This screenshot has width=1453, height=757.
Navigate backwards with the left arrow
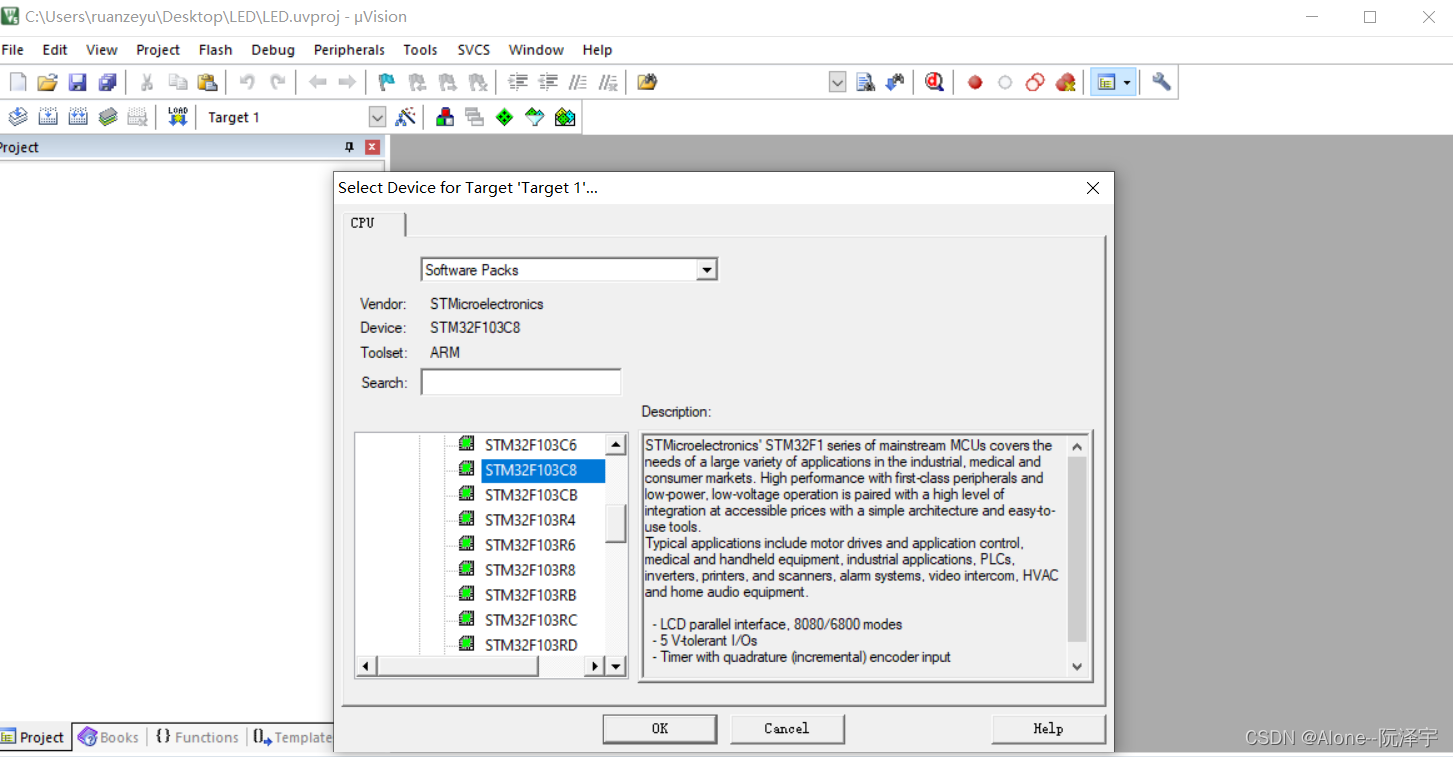click(x=317, y=82)
